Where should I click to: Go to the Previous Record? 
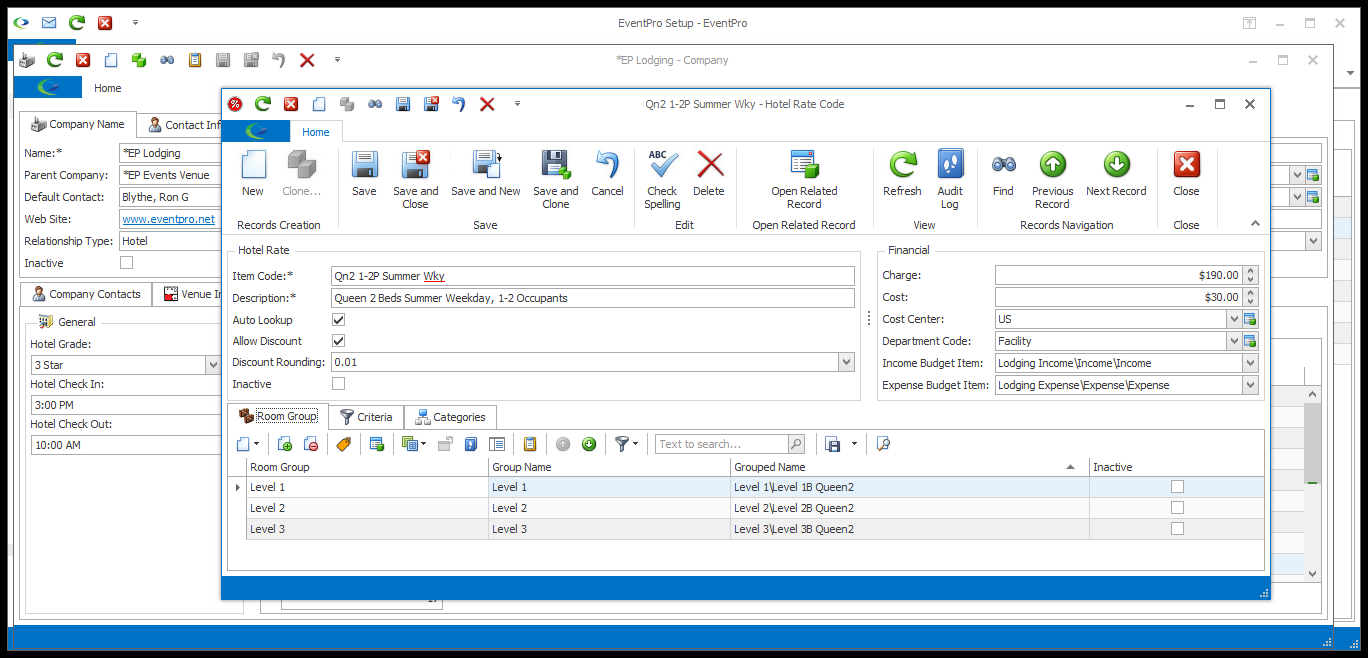[1052, 180]
